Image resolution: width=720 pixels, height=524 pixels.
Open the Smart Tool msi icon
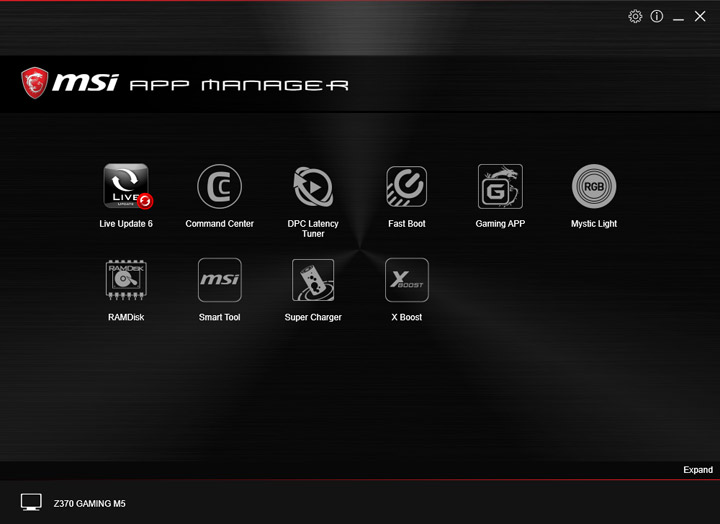pos(219,280)
